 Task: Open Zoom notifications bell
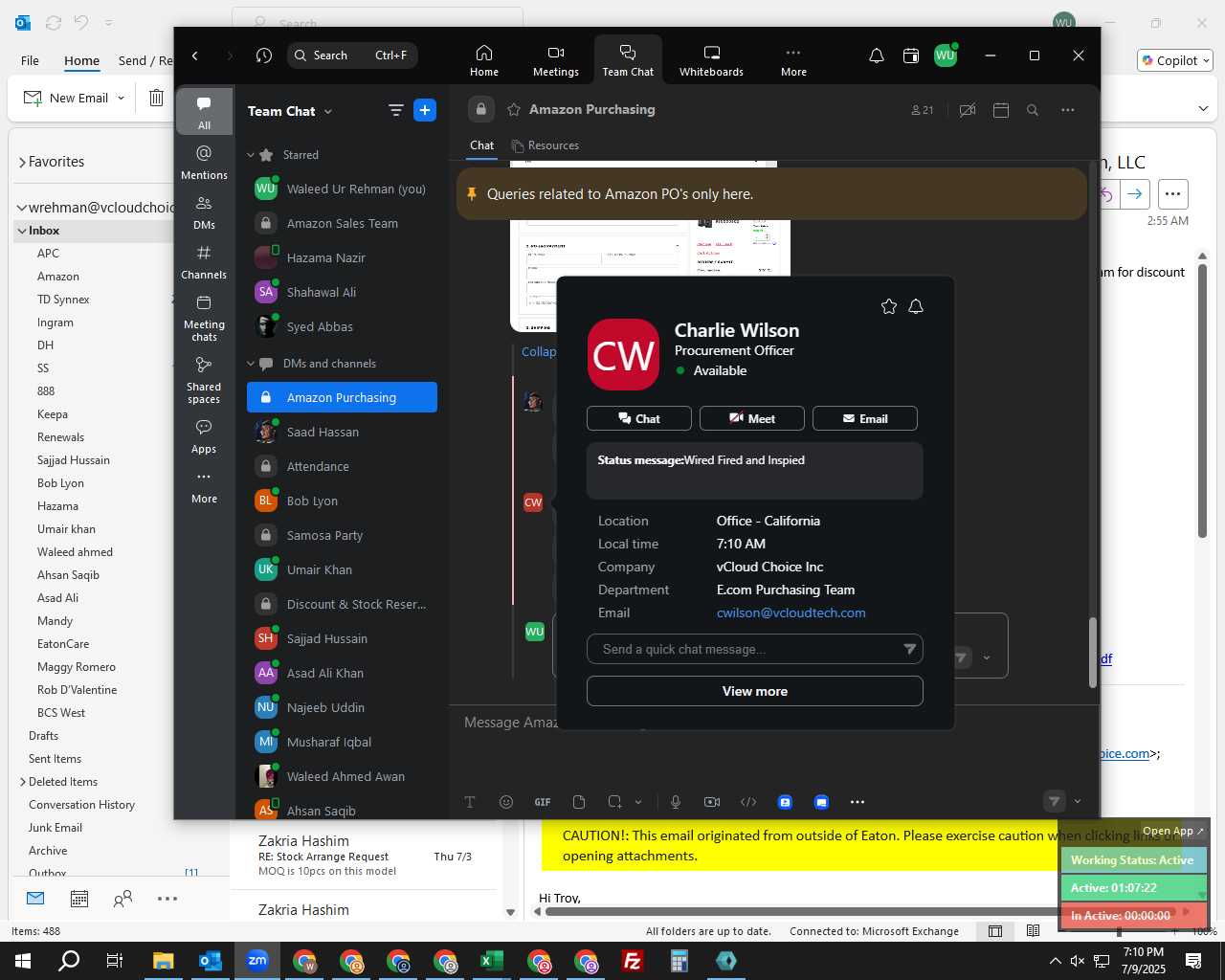[877, 56]
